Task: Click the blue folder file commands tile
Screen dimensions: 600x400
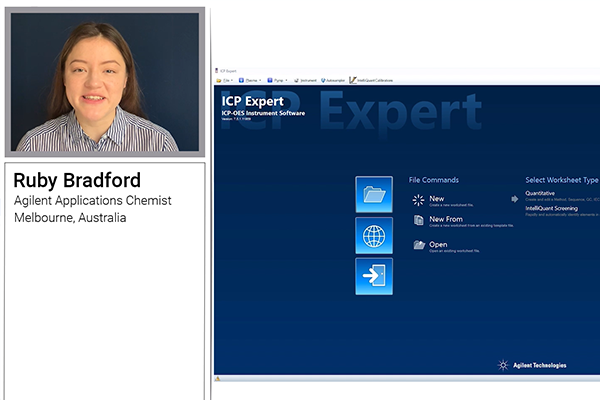Action: pos(374,194)
